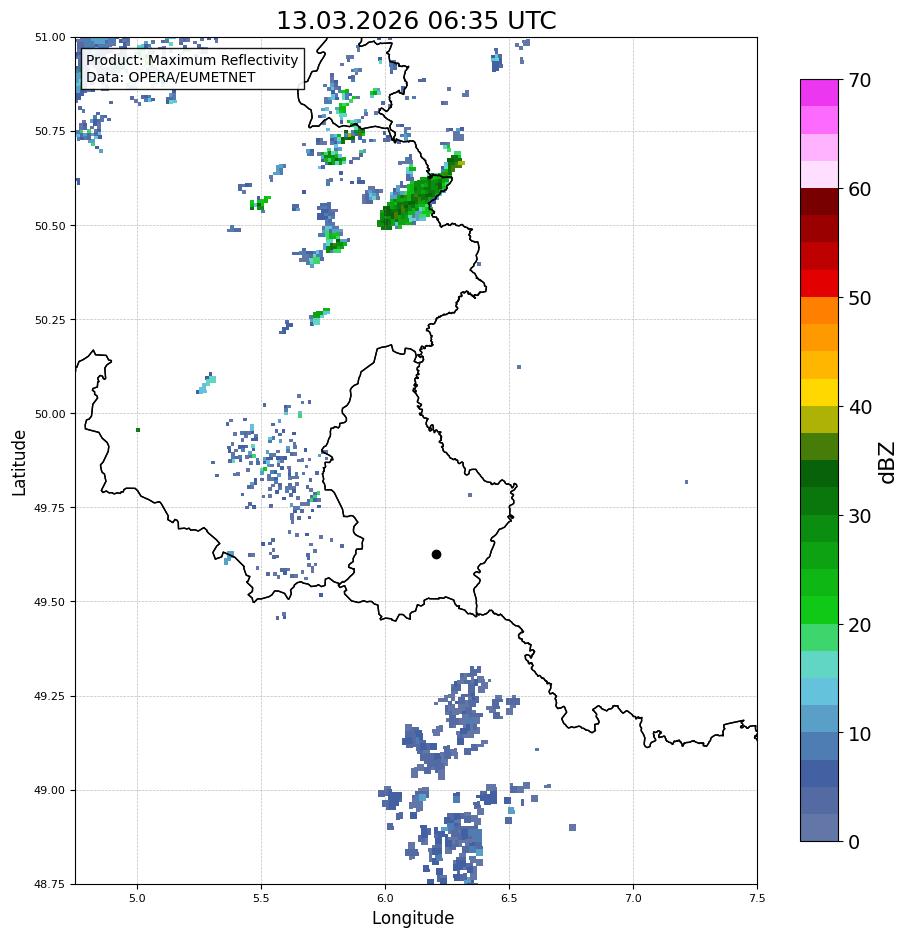Click the latitude tick label '49.00'

click(x=50, y=790)
